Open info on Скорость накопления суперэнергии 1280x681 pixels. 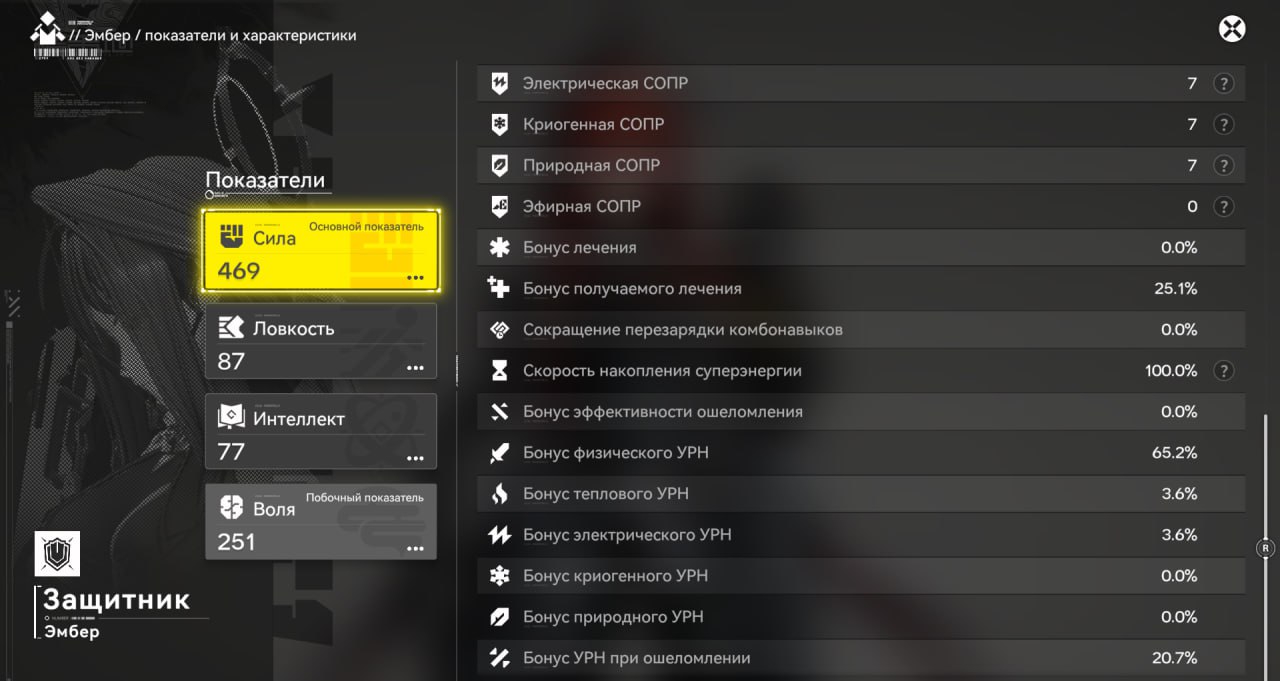1222,371
